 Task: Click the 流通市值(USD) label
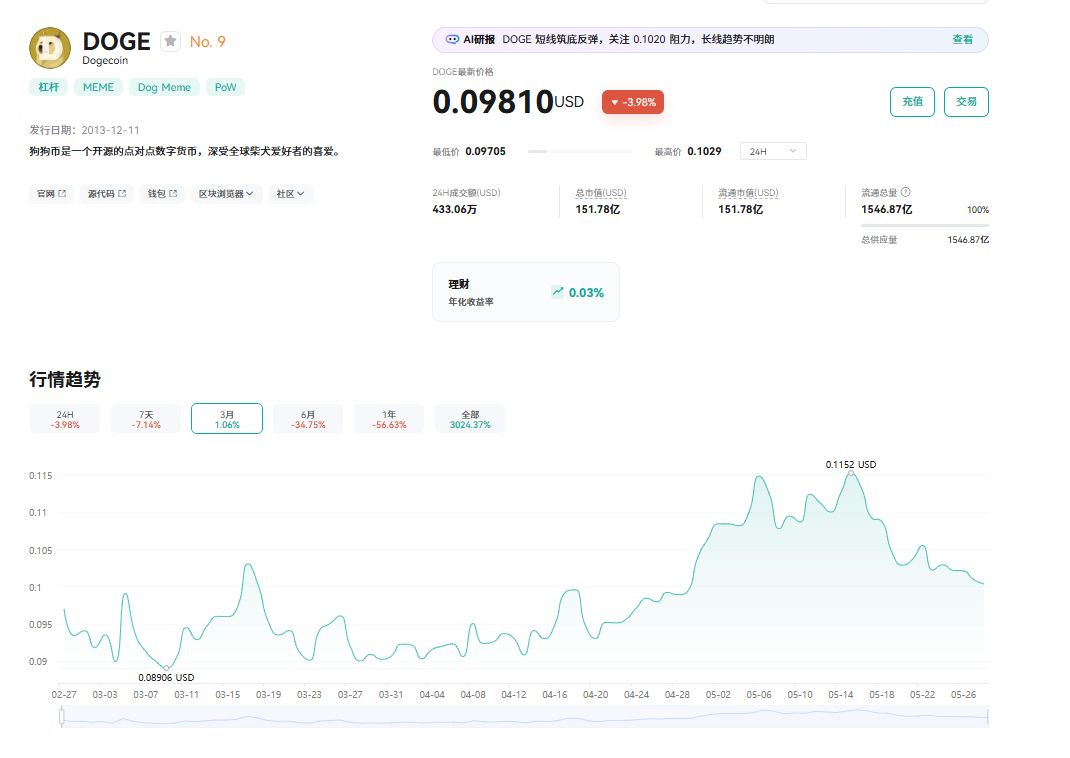748,193
